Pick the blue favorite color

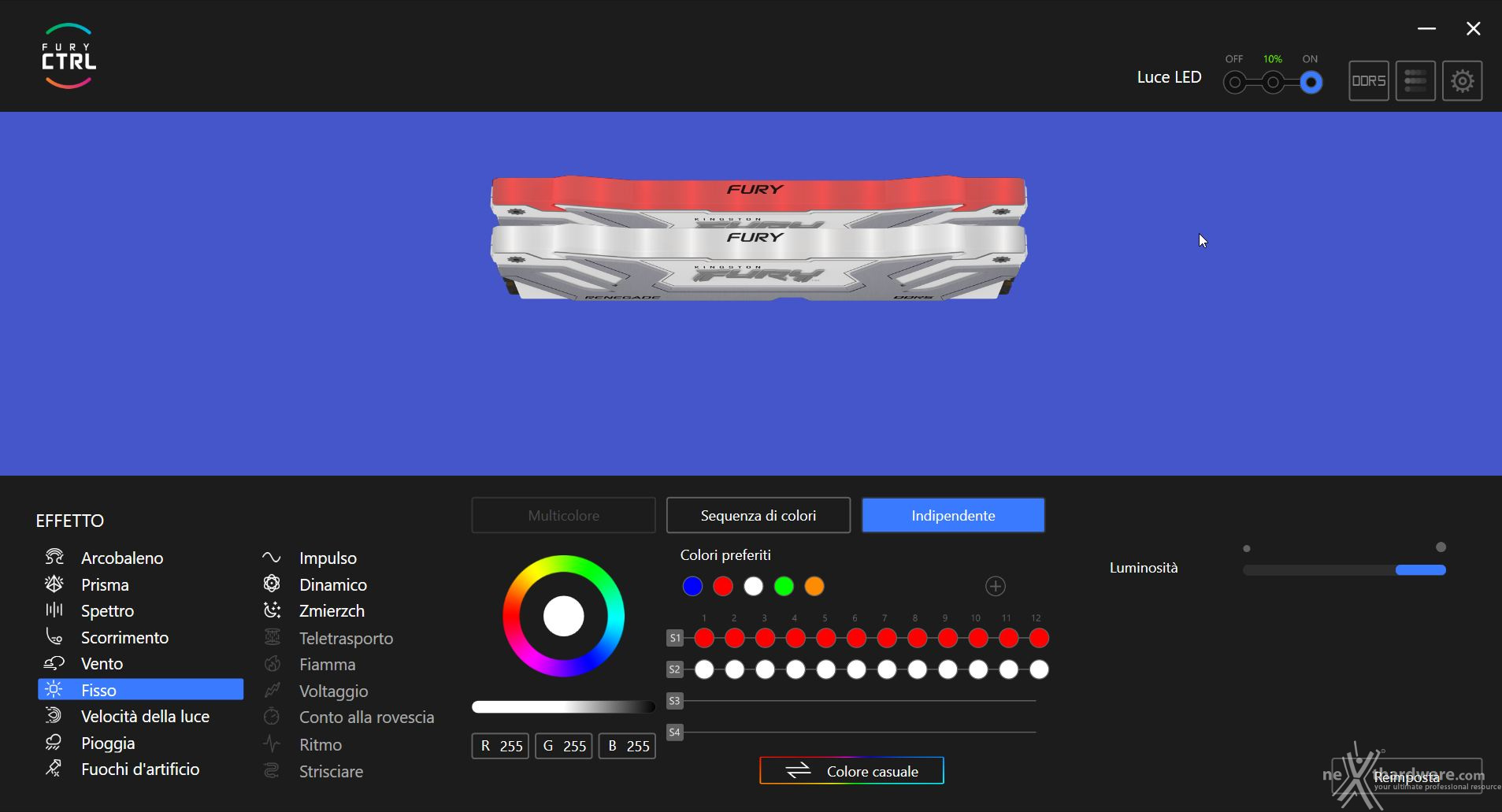point(692,586)
